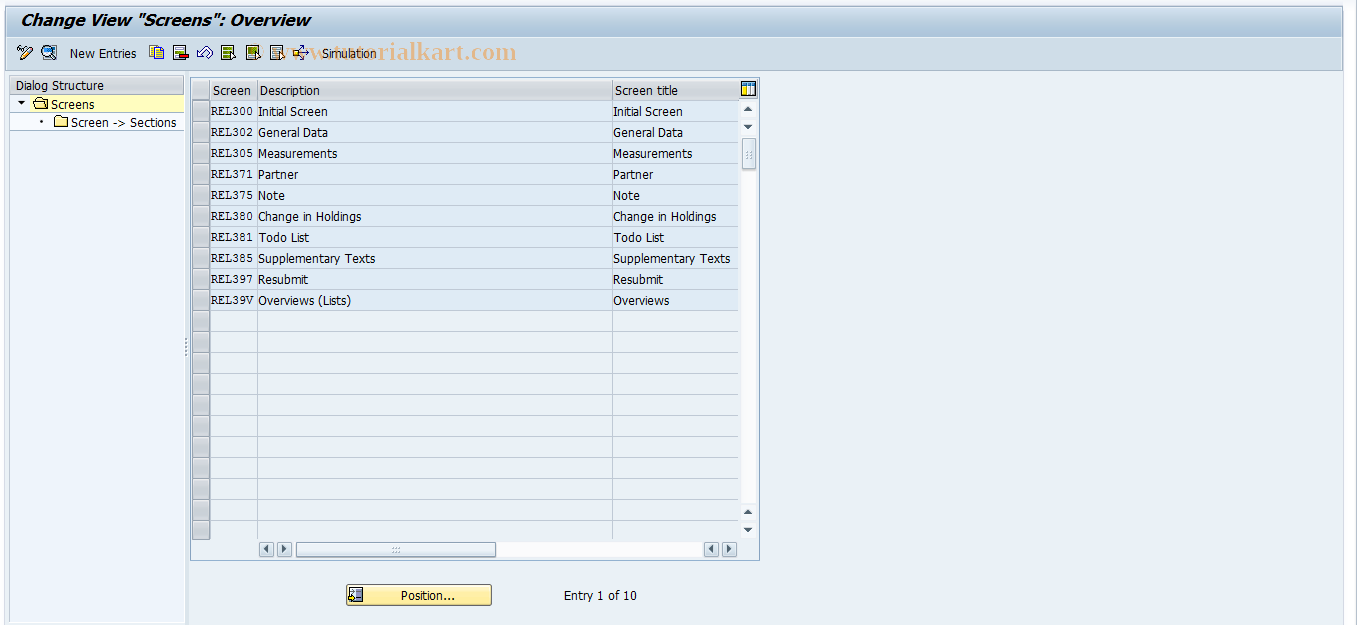
Task: Click the REL39V screen code cell
Action: tap(233, 300)
